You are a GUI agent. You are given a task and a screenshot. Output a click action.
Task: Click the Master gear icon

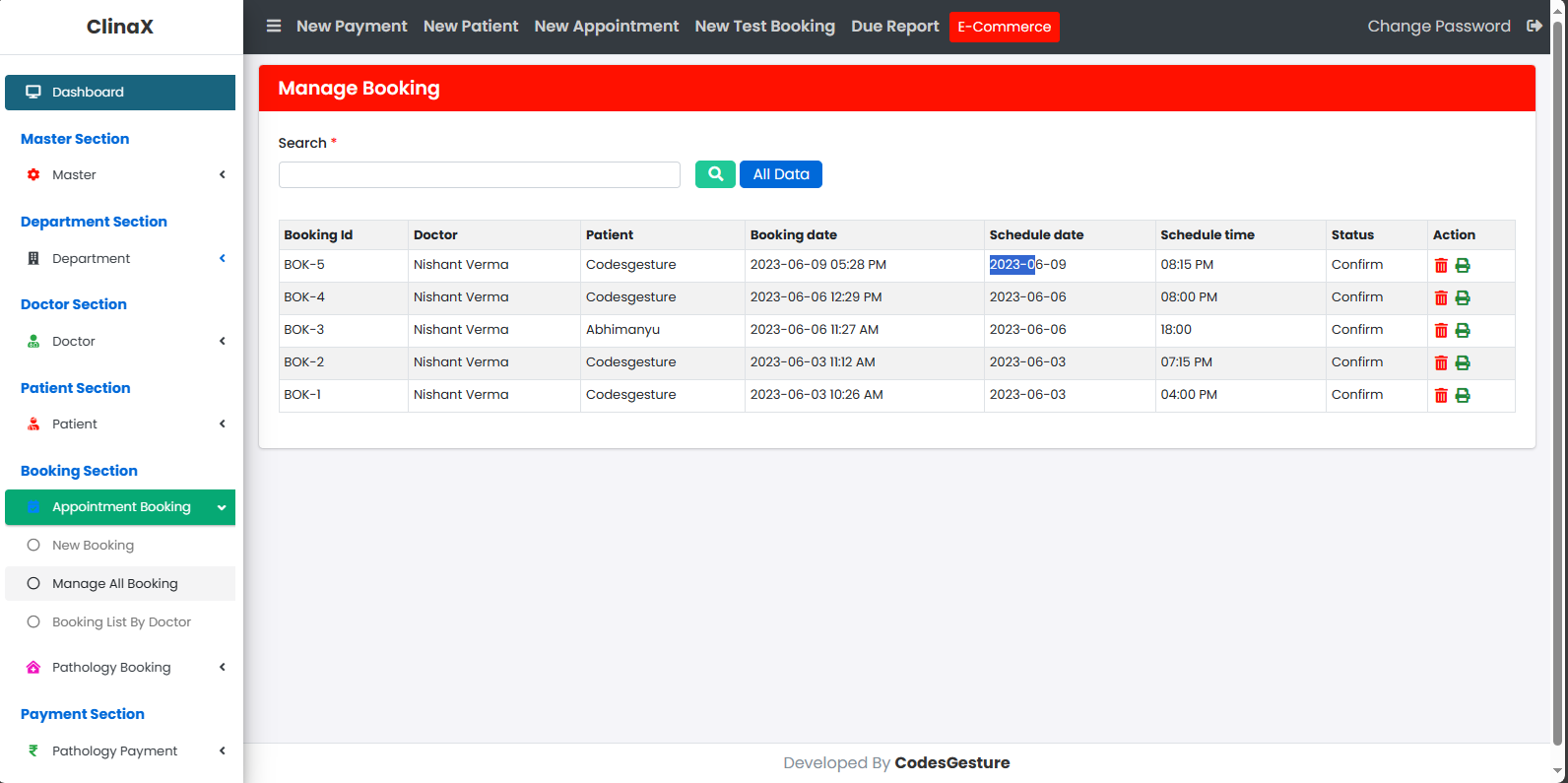click(33, 175)
